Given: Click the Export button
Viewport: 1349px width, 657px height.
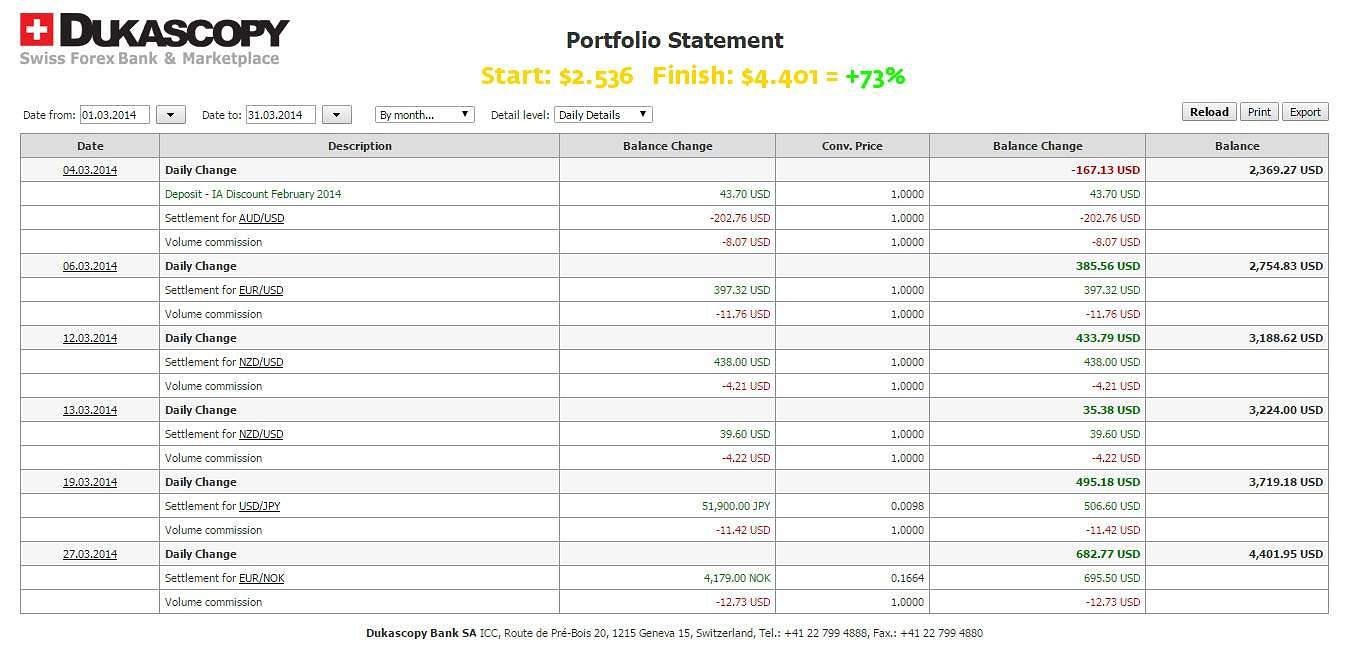Looking at the screenshot, I should [1305, 112].
